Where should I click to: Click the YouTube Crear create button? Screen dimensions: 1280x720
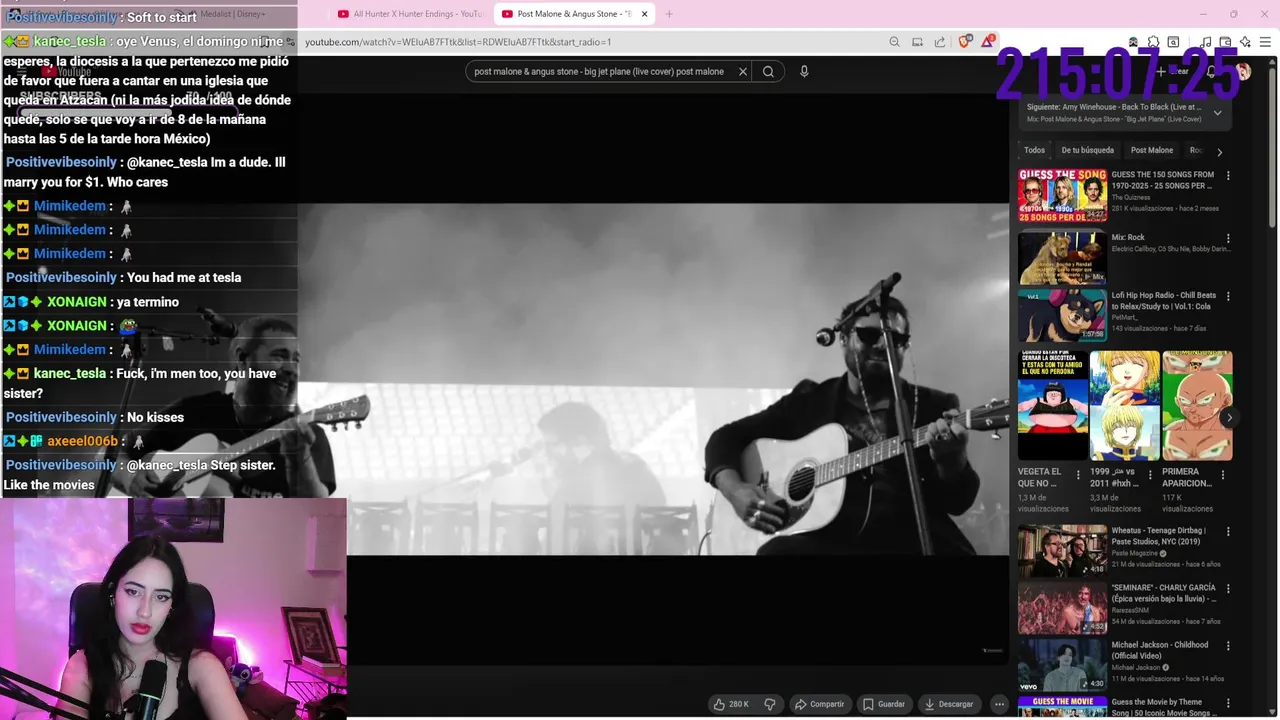1173,71
